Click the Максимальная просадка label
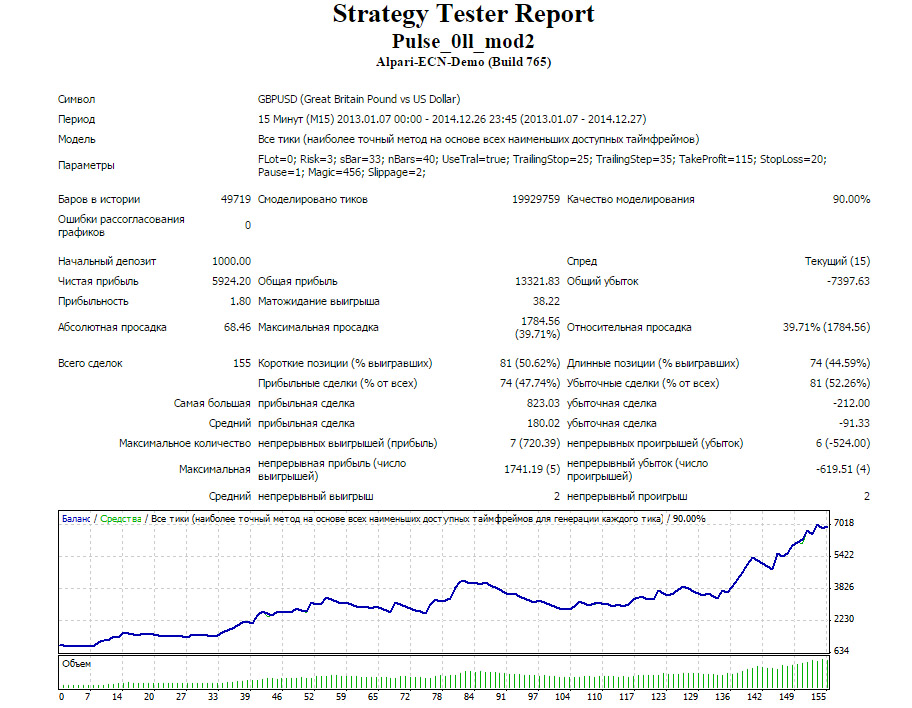This screenshot has width=912, height=708. [318, 328]
